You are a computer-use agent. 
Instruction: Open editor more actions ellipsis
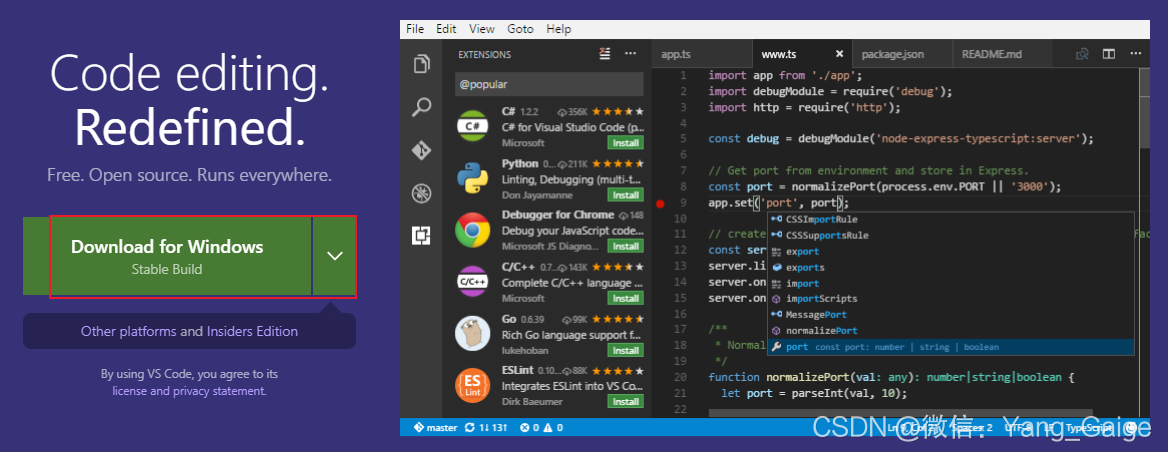[1135, 54]
